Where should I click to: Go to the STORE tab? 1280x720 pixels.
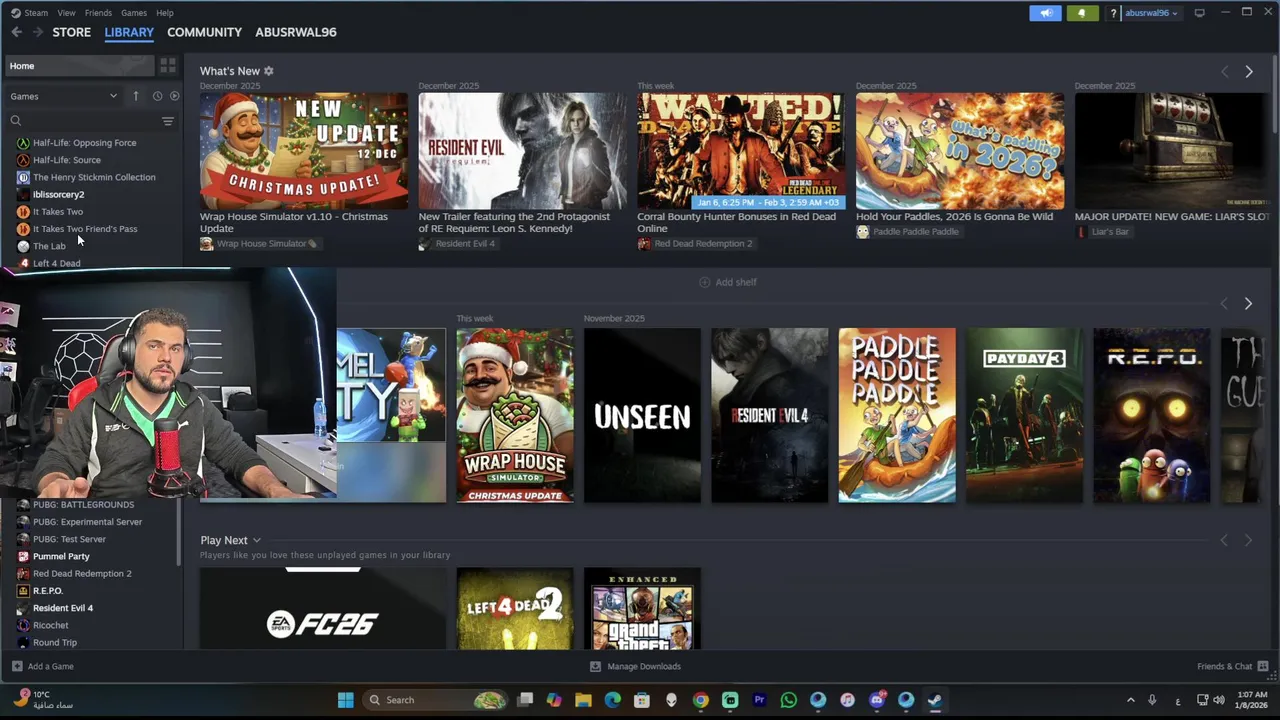tap(72, 32)
